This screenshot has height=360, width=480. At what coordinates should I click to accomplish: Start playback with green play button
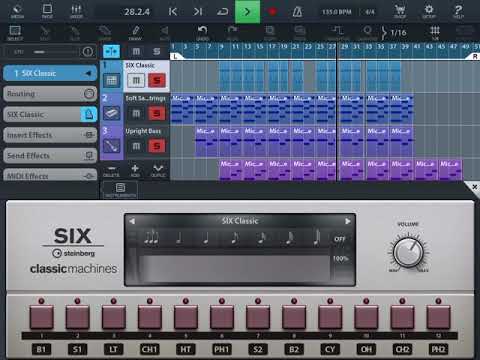[x=247, y=12]
